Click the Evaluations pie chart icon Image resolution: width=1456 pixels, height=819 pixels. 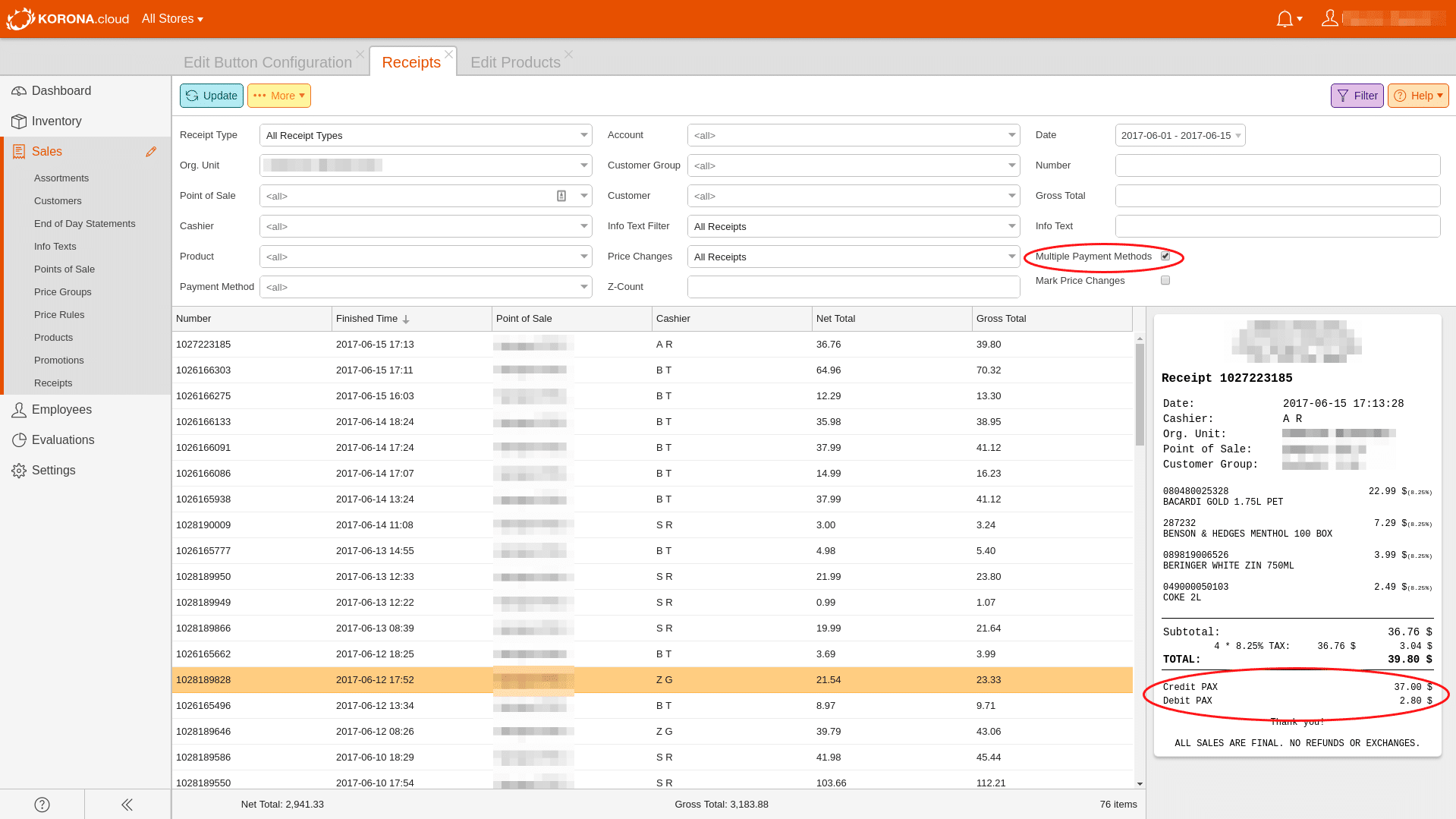coord(19,440)
